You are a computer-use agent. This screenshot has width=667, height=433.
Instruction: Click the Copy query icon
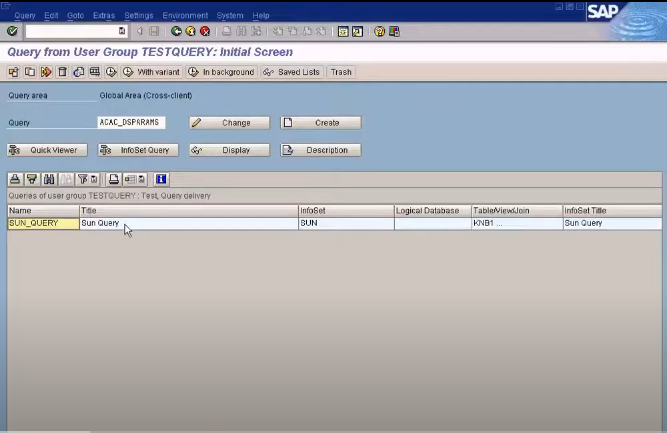(x=30, y=72)
